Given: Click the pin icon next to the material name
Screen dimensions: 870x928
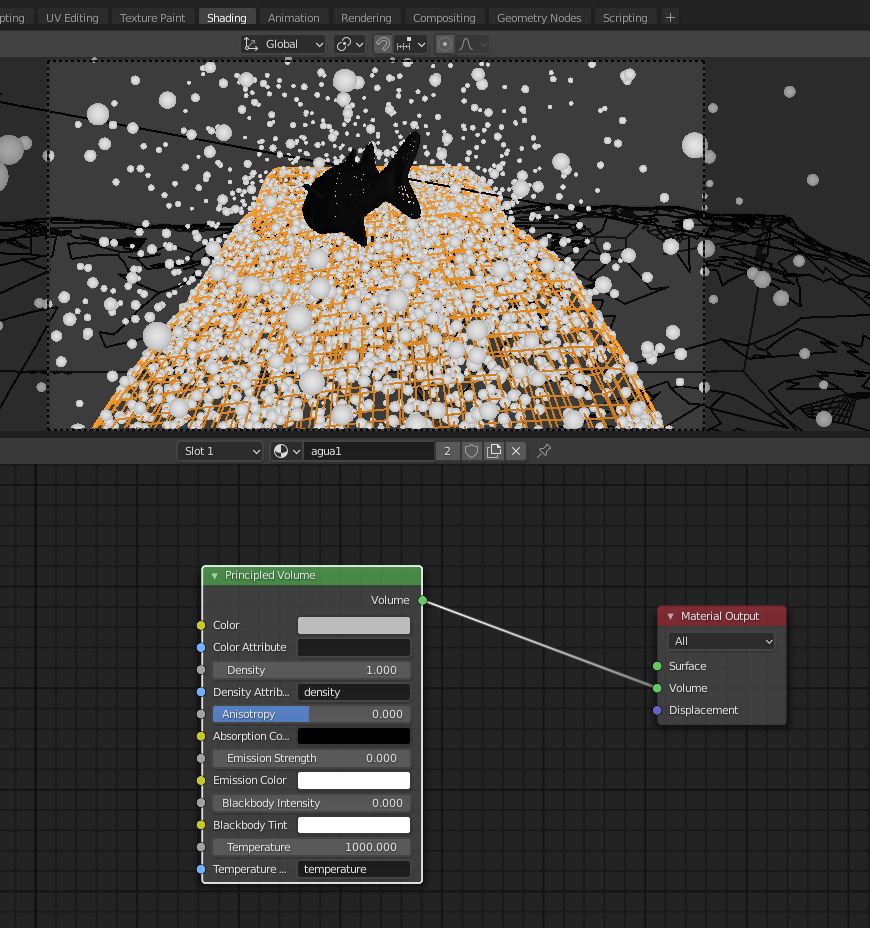Looking at the screenshot, I should 542,451.
